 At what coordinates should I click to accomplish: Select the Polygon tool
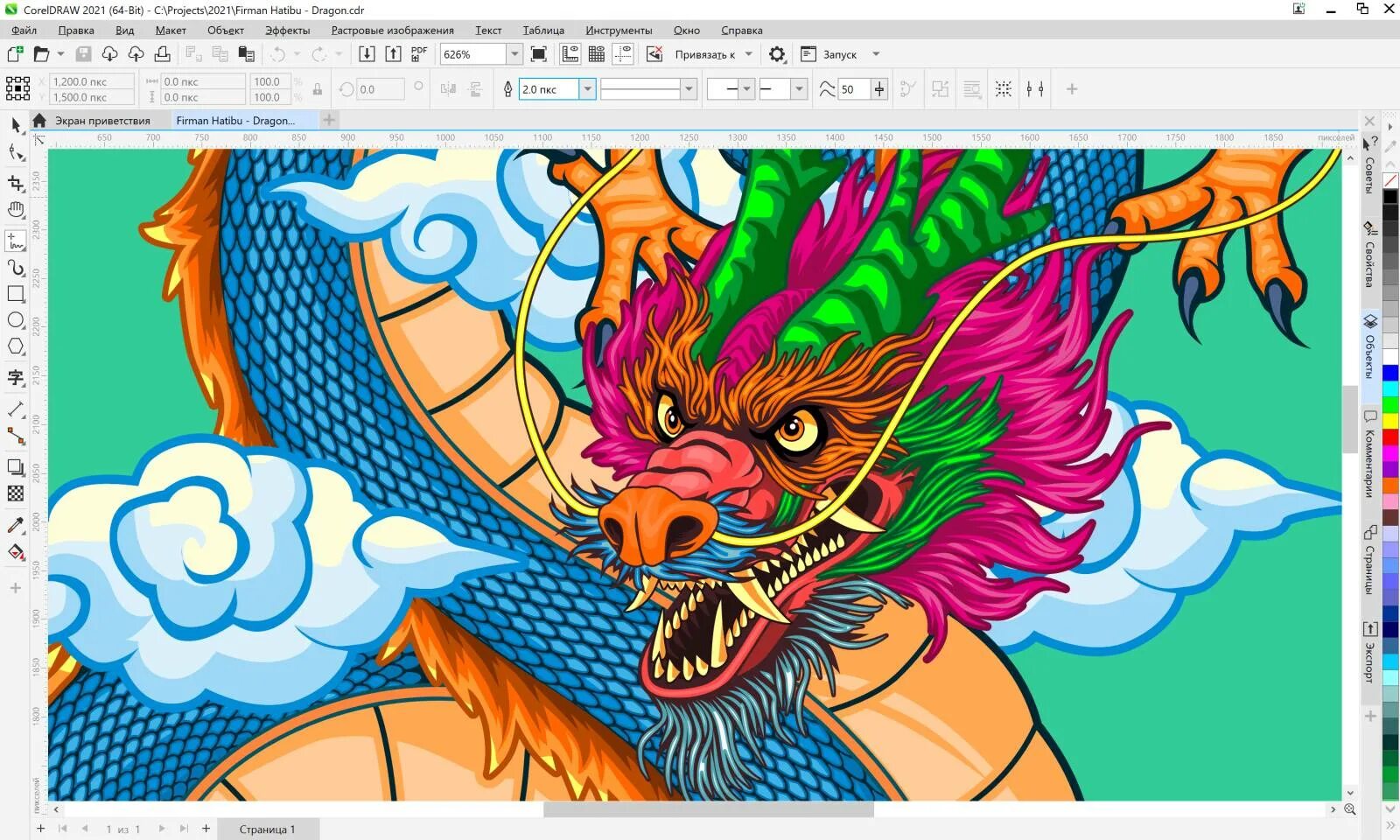point(16,346)
